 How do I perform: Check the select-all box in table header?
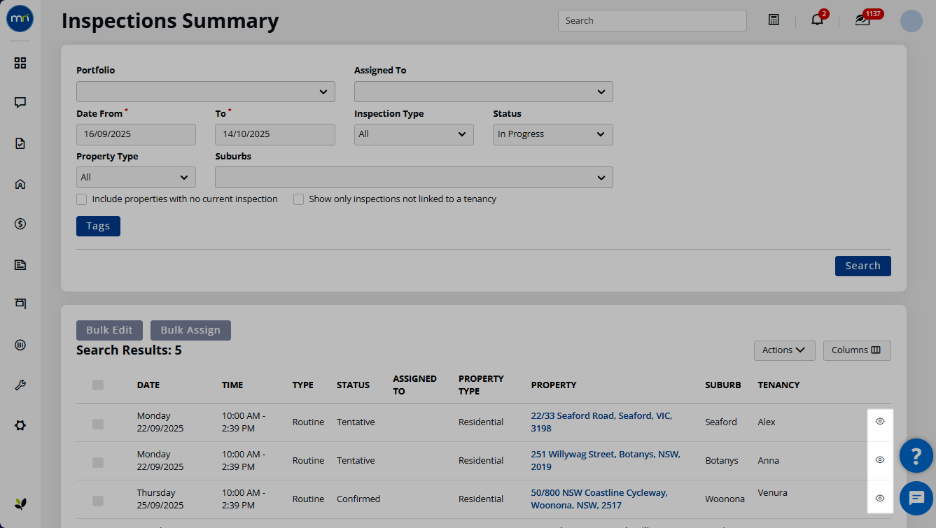click(98, 385)
